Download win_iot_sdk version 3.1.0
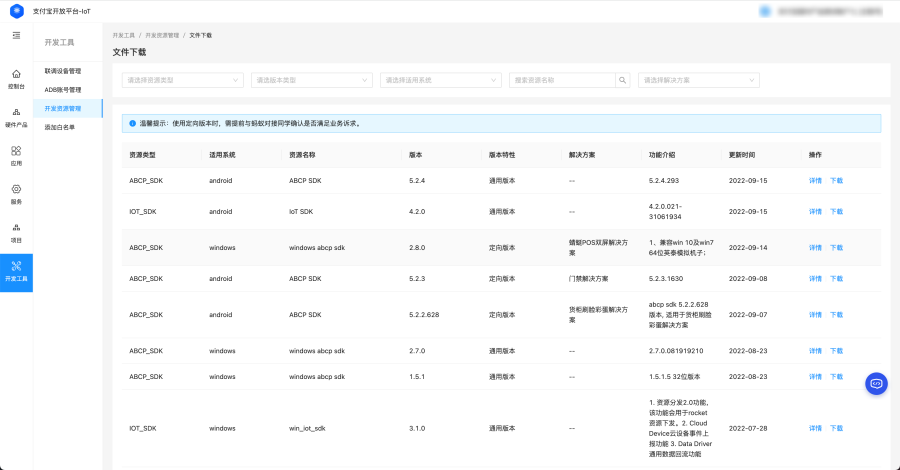This screenshot has height=470, width=900. pyautogui.click(x=836, y=429)
